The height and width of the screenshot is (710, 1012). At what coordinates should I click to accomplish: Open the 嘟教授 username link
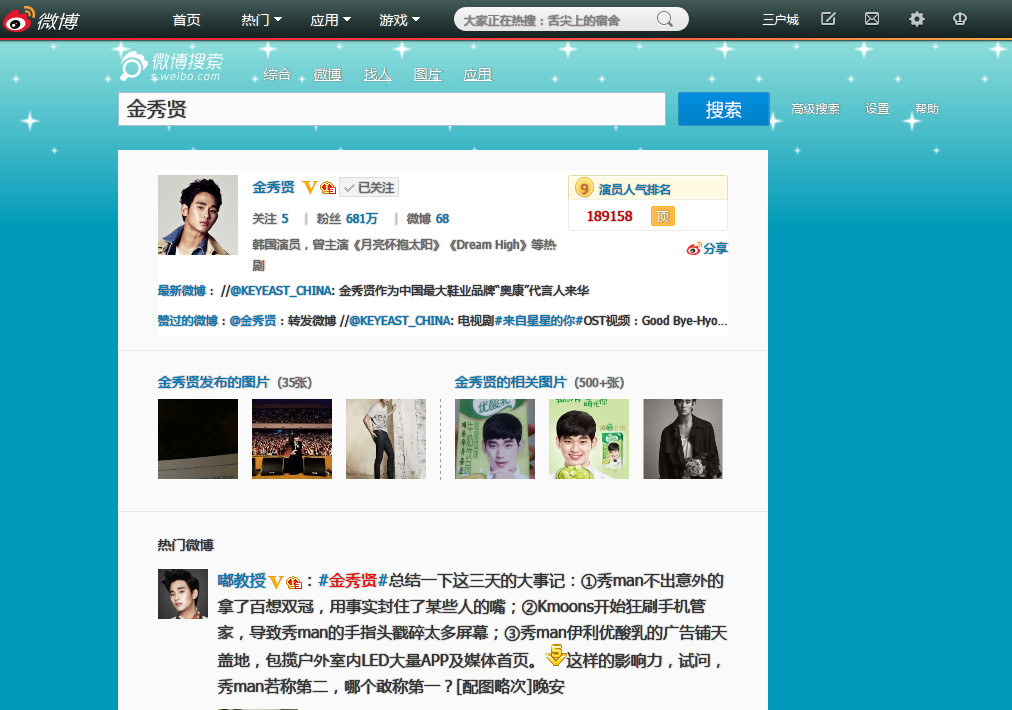click(x=241, y=581)
